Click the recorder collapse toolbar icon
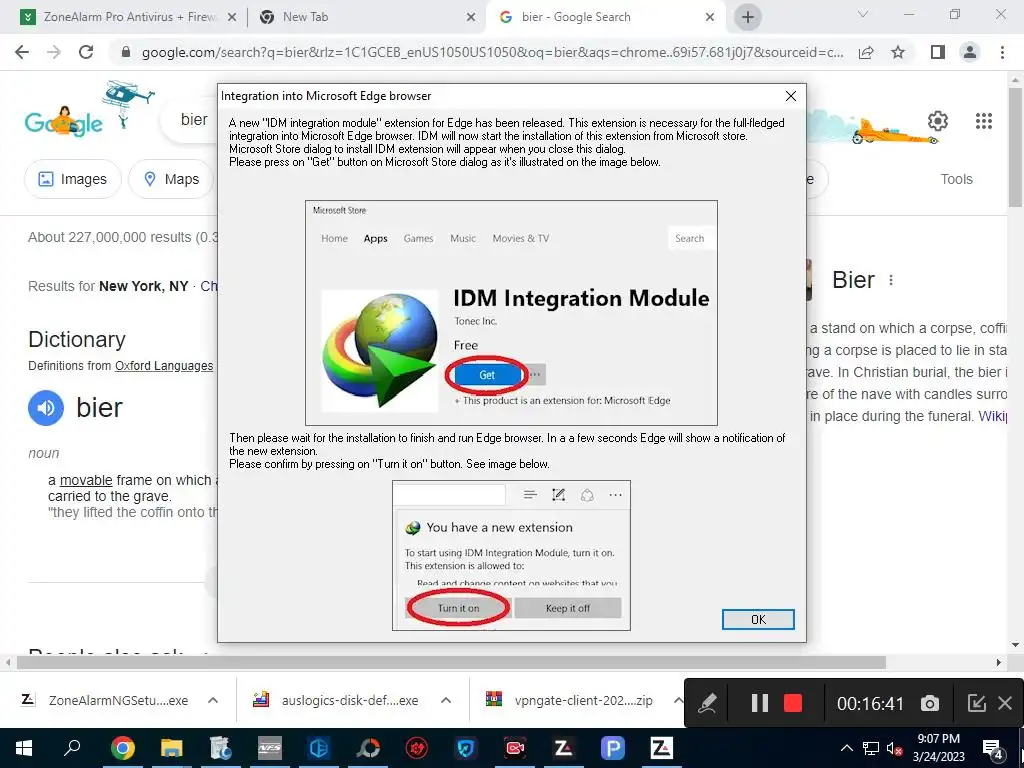1024x768 pixels. tap(976, 703)
